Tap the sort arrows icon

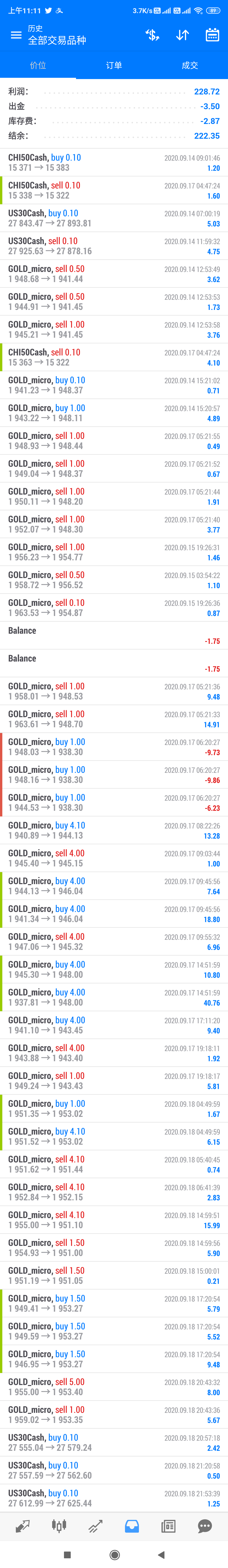[x=182, y=35]
